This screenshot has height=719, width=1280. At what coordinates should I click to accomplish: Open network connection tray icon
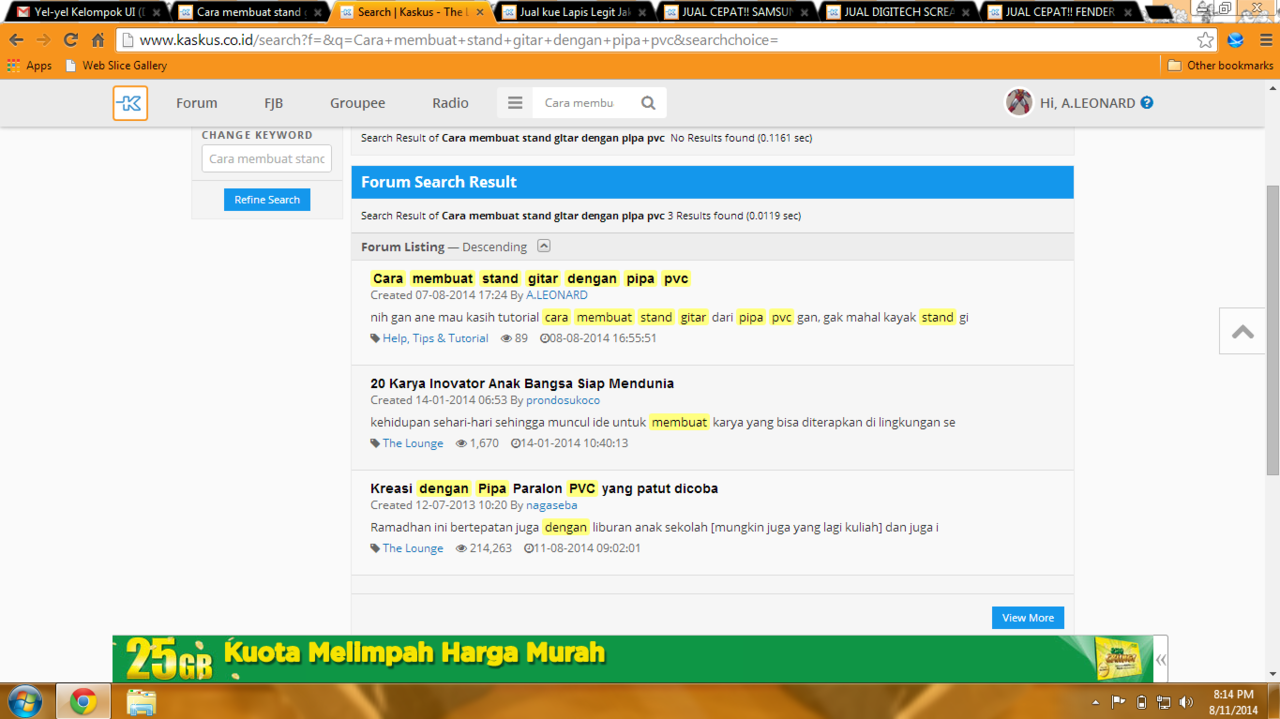click(x=1163, y=702)
